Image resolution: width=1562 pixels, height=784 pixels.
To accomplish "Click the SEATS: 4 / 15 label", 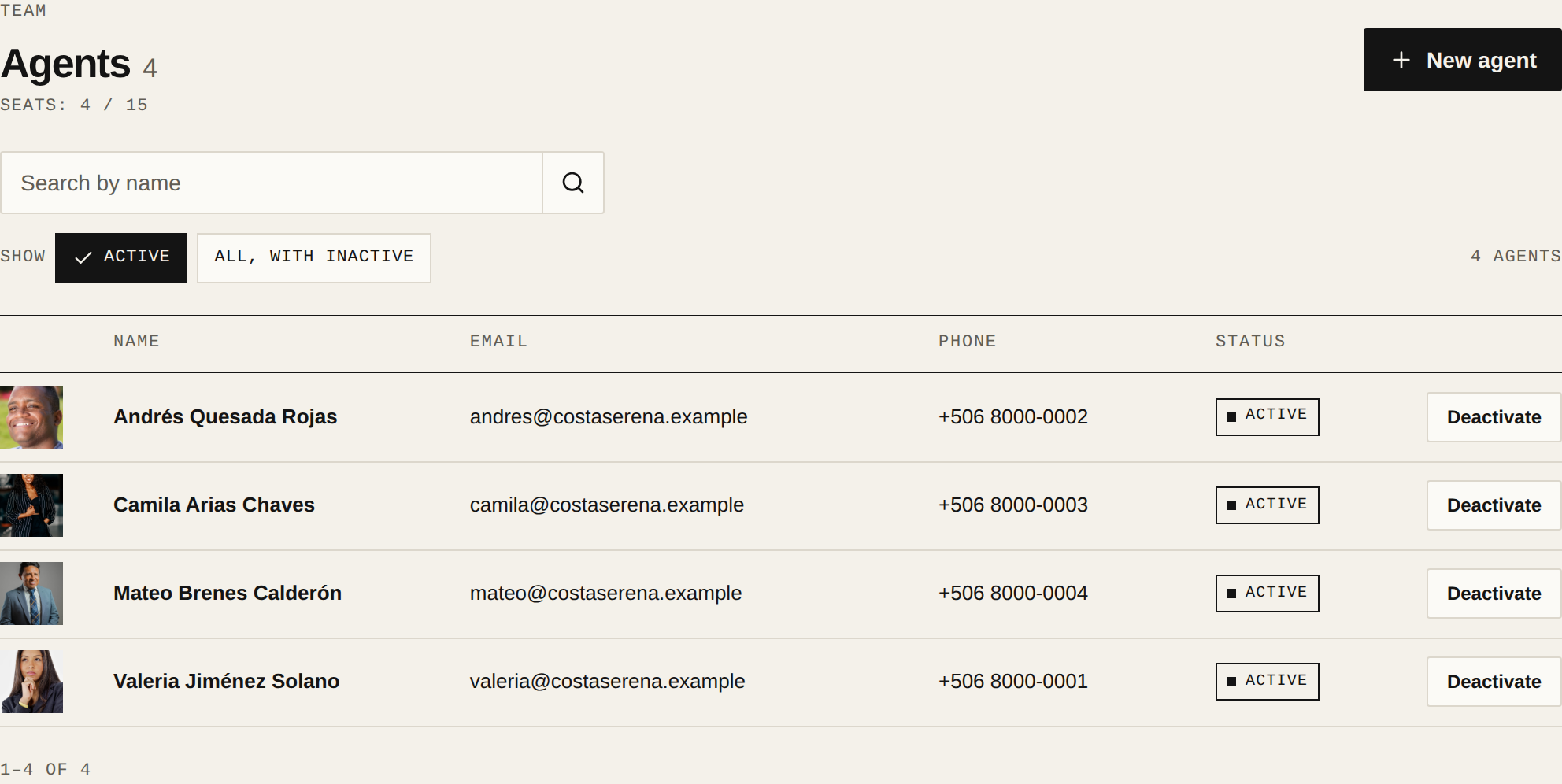I will 74,105.
